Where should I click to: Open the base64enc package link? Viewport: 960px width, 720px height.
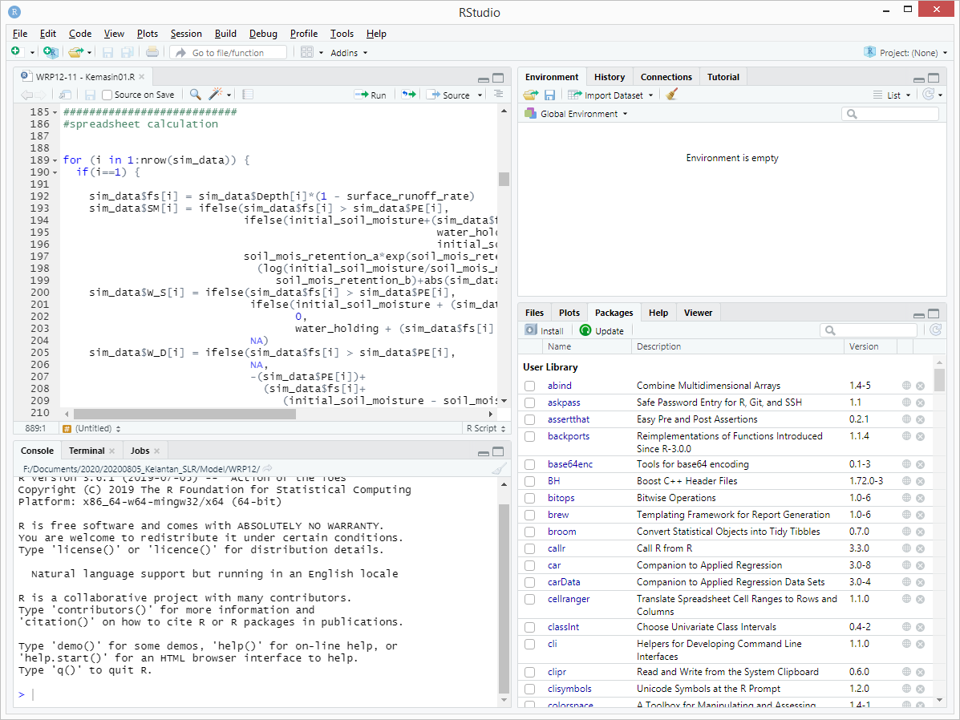pos(570,464)
